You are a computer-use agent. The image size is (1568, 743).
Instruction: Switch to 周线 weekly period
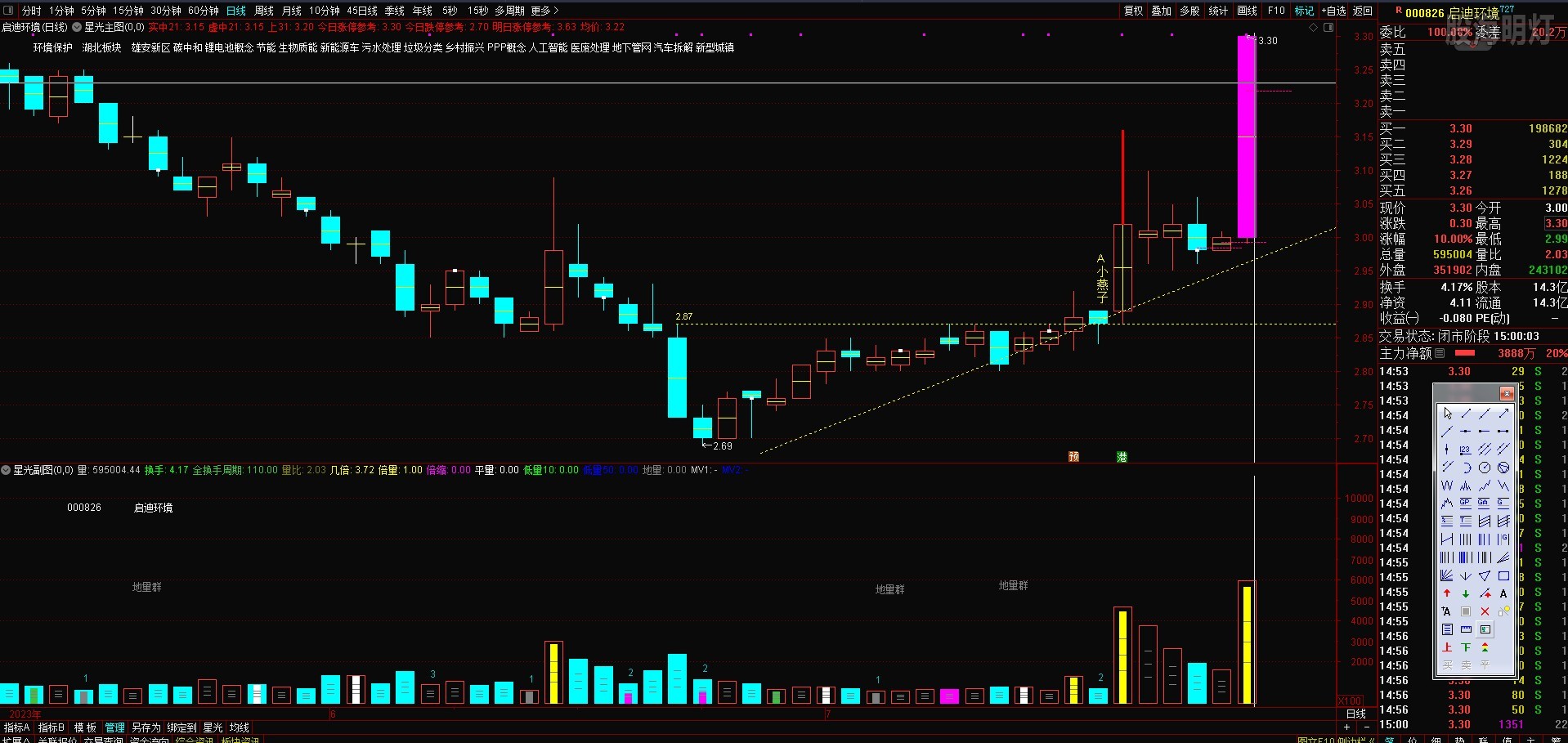tap(263, 11)
